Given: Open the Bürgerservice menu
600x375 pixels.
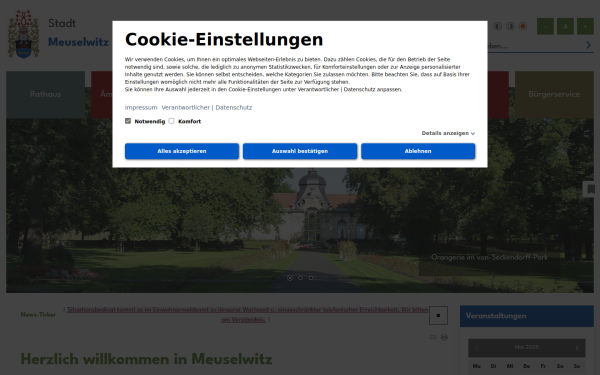Looking at the screenshot, I should (554, 95).
